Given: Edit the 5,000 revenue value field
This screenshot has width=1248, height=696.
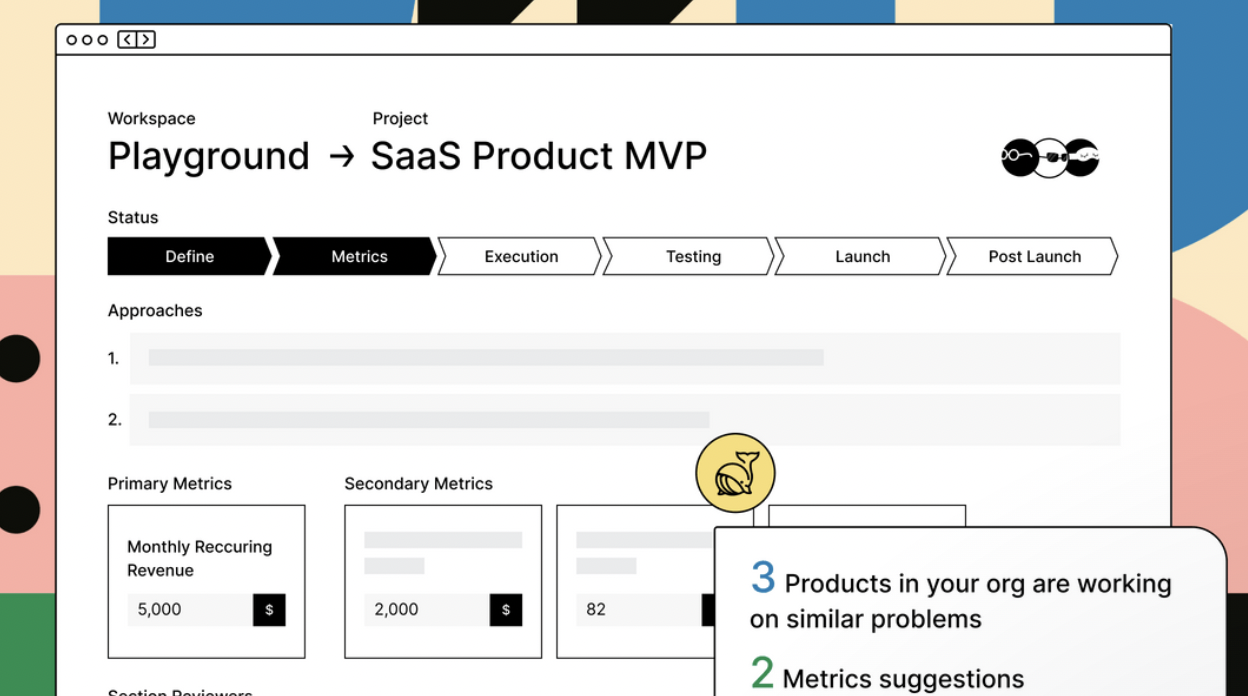Looking at the screenshot, I should click(190, 610).
